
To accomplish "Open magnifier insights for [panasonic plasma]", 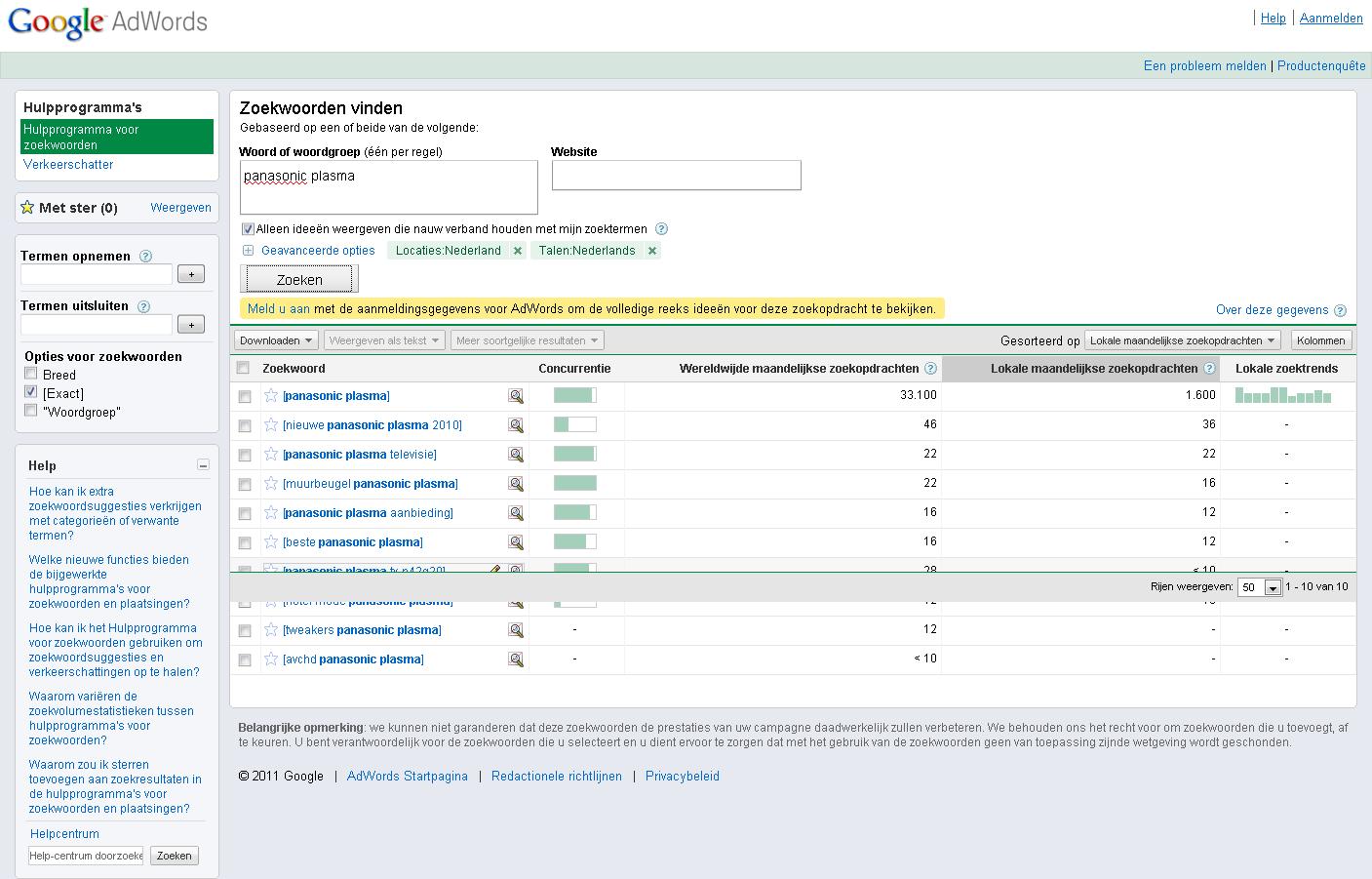I will pos(516,396).
